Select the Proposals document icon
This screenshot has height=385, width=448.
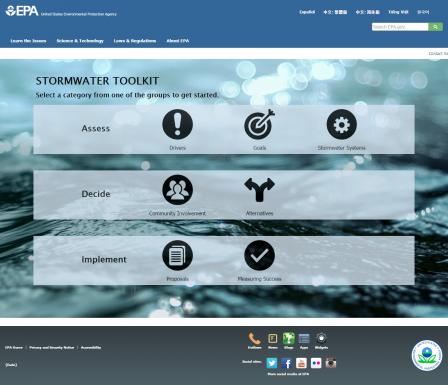(x=177, y=255)
